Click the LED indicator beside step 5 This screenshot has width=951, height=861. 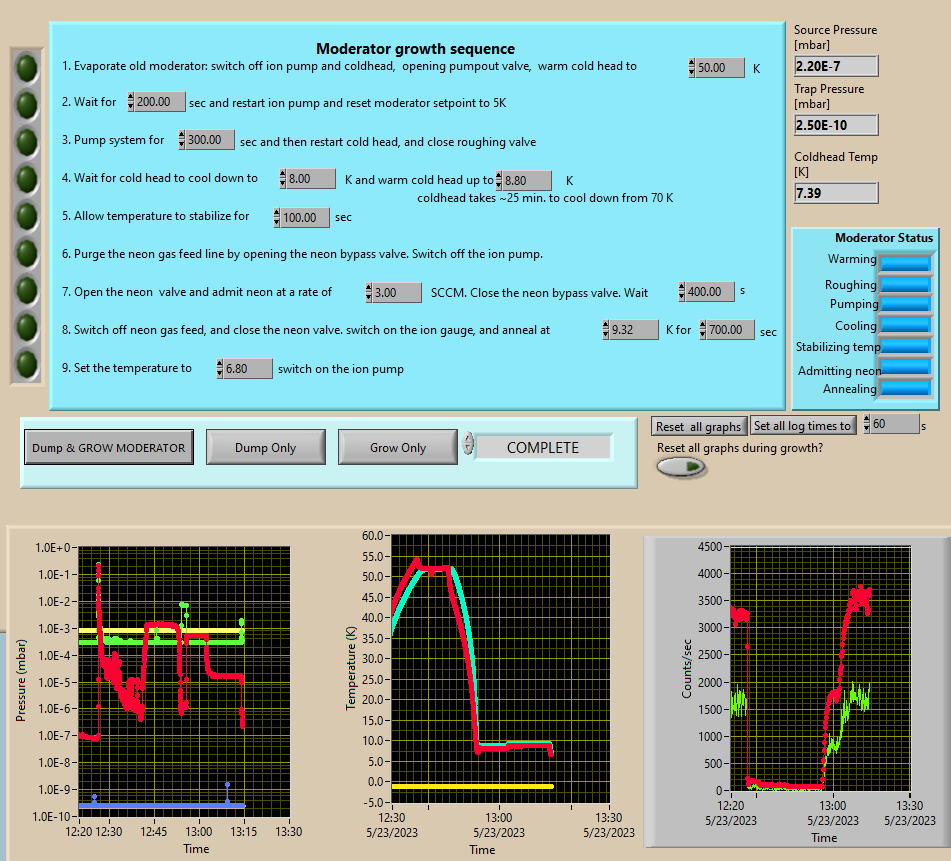(x=26, y=216)
